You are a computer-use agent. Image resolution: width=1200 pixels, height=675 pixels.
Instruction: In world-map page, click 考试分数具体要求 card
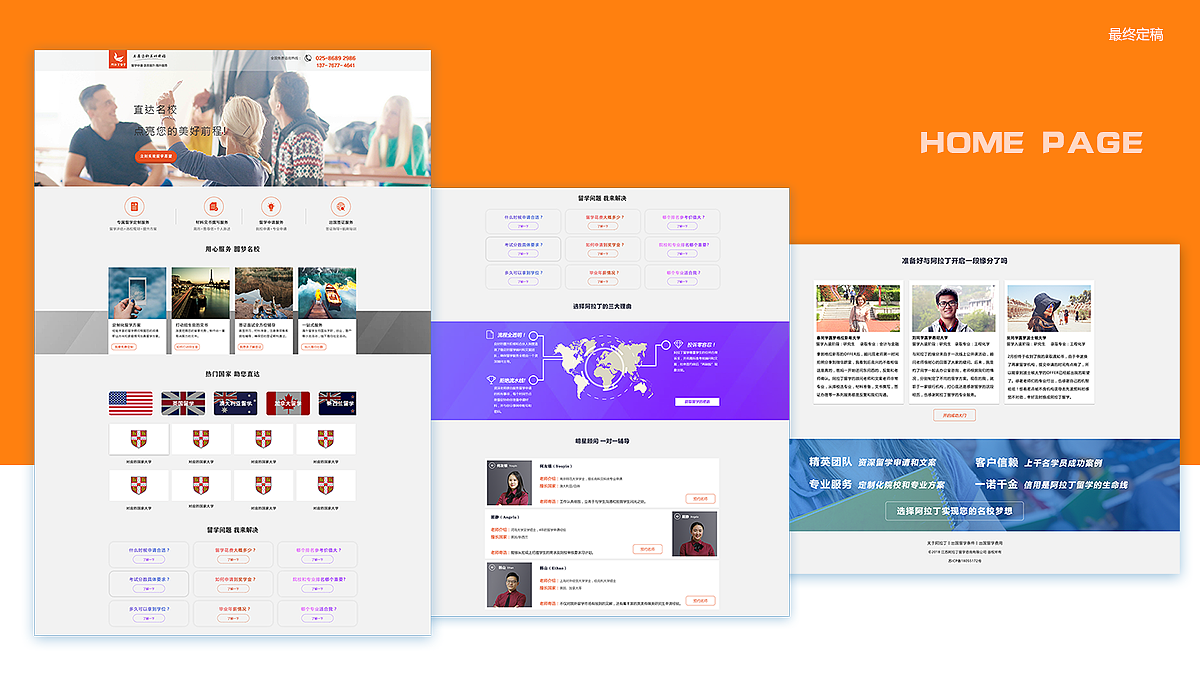(523, 249)
